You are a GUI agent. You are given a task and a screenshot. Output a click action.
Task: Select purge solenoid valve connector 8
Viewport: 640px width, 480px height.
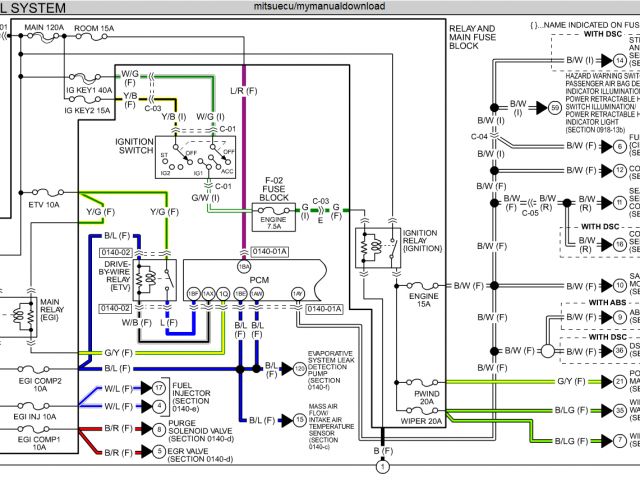coord(158,430)
